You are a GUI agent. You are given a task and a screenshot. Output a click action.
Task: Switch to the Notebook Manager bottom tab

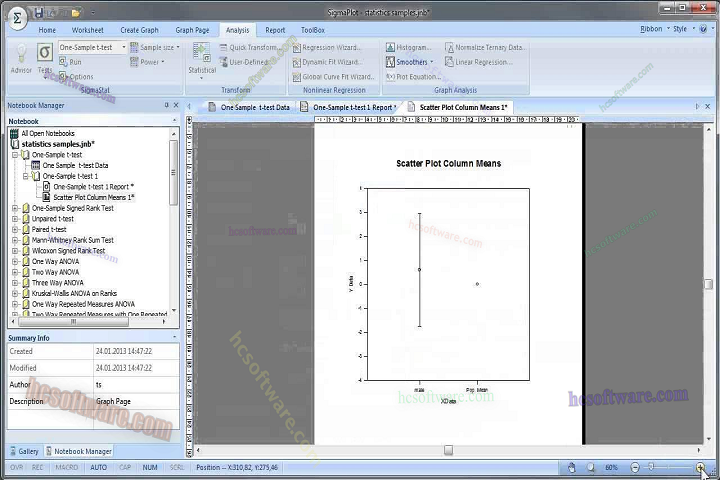(x=79, y=452)
